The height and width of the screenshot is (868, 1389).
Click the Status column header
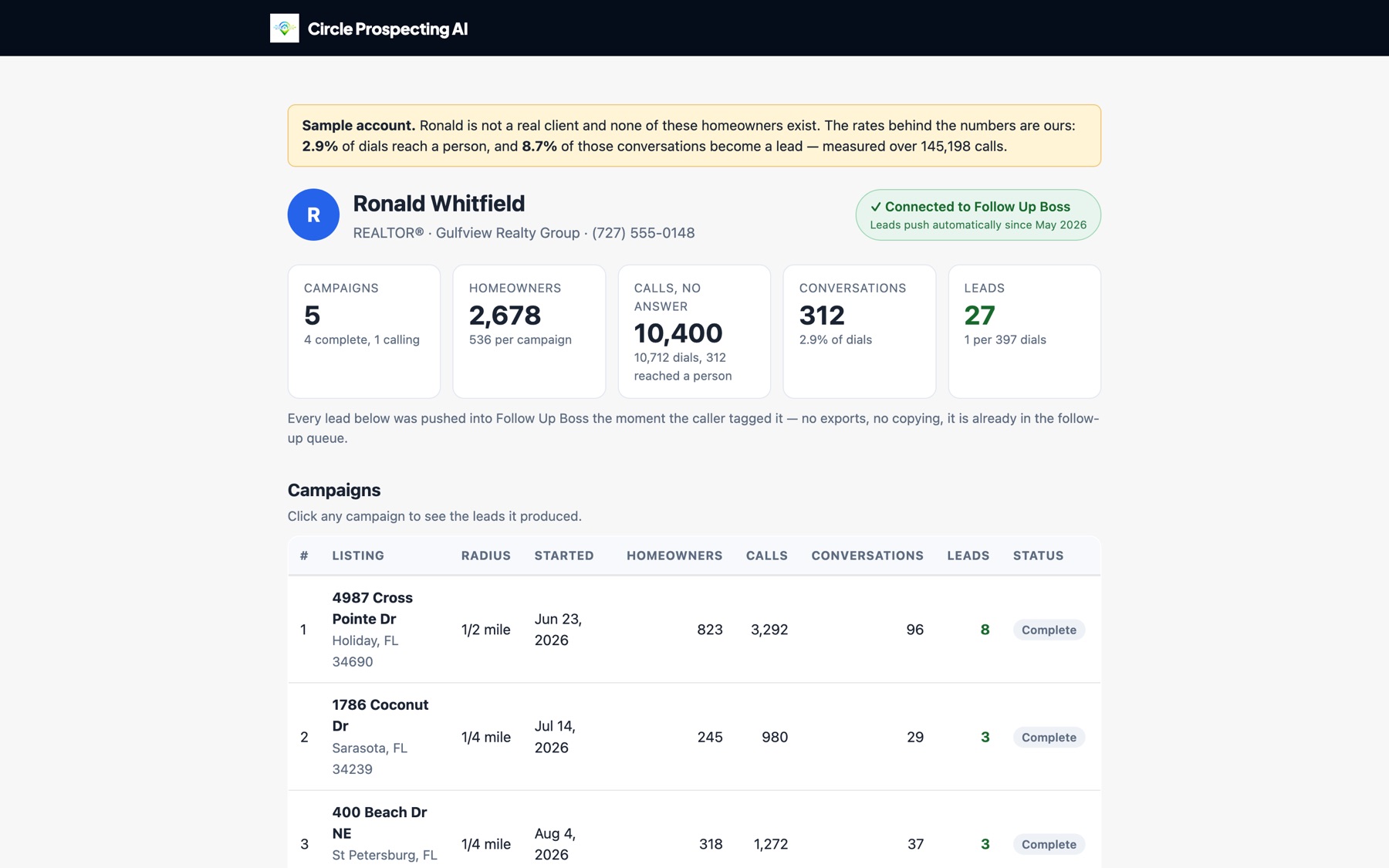pyautogui.click(x=1039, y=556)
